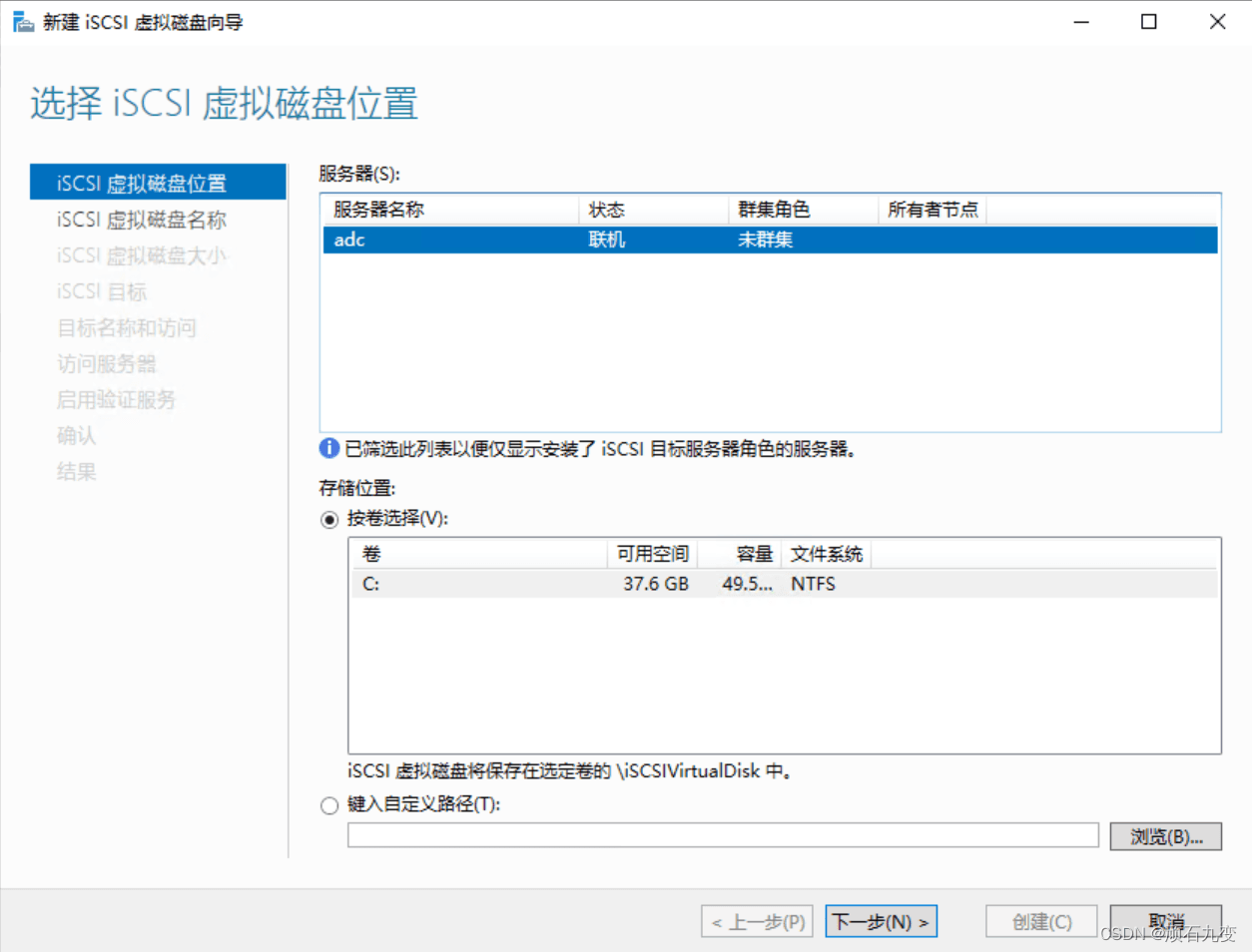Click the NTFS file system cell
The height and width of the screenshot is (952, 1252).
tap(813, 584)
